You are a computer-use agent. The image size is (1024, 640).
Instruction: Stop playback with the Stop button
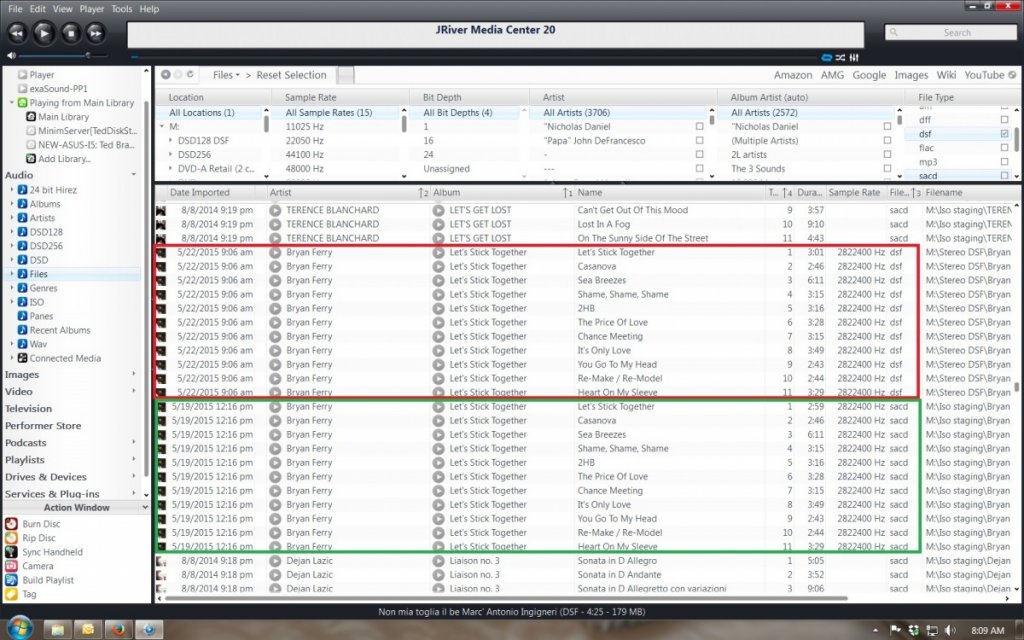tap(71, 33)
